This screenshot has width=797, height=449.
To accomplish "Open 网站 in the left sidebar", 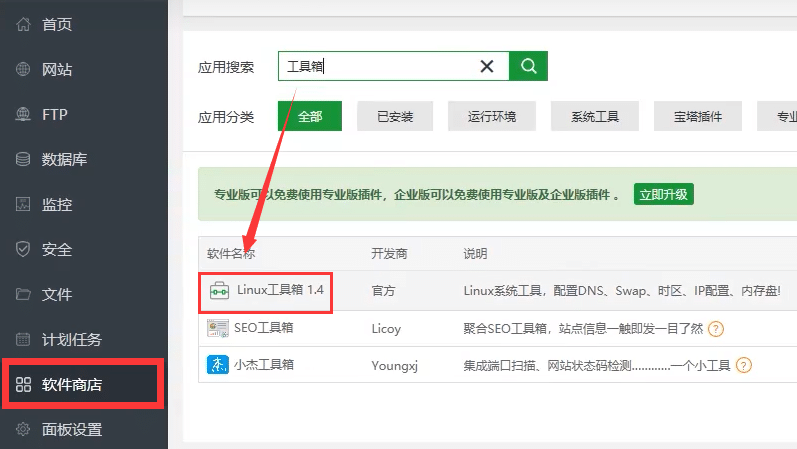I will (56, 70).
